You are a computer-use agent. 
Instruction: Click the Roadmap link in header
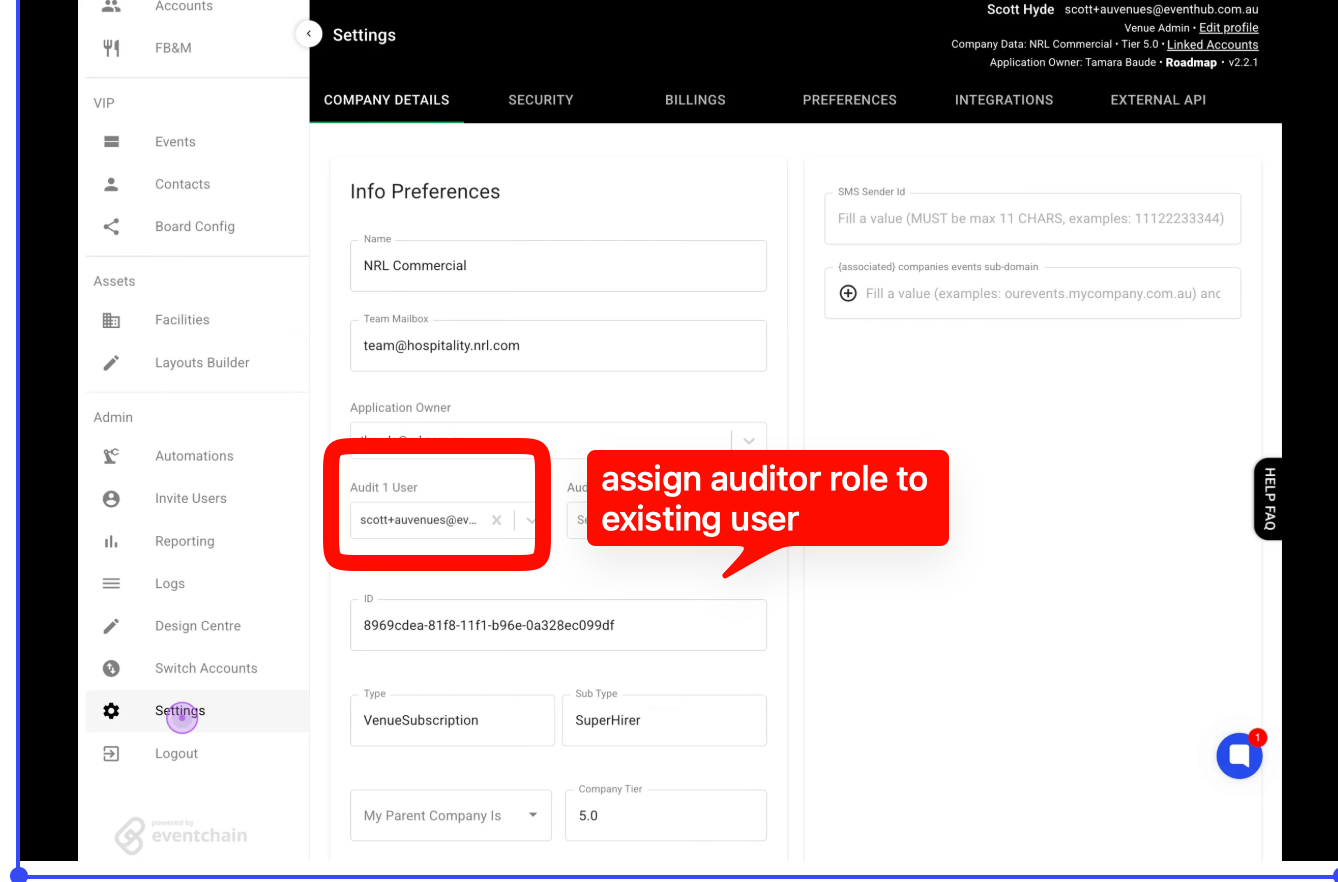pos(1191,62)
